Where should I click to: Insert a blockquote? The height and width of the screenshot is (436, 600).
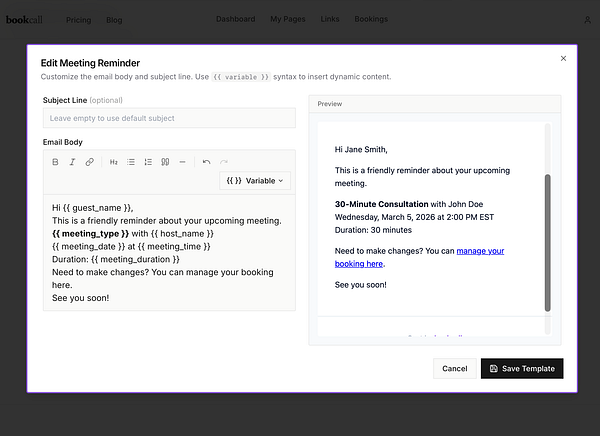[x=165, y=162]
